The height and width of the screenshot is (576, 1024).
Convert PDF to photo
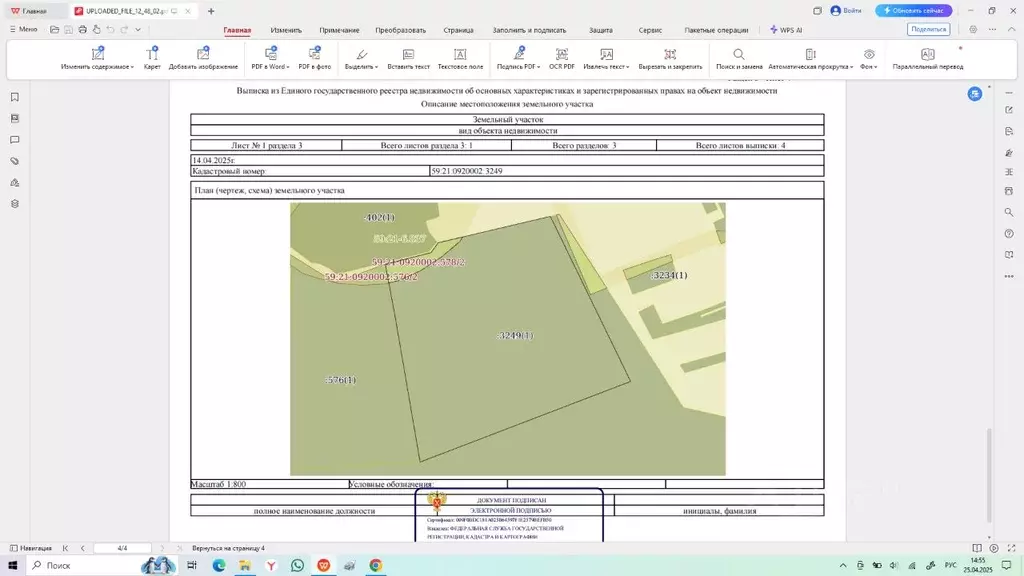click(314, 59)
